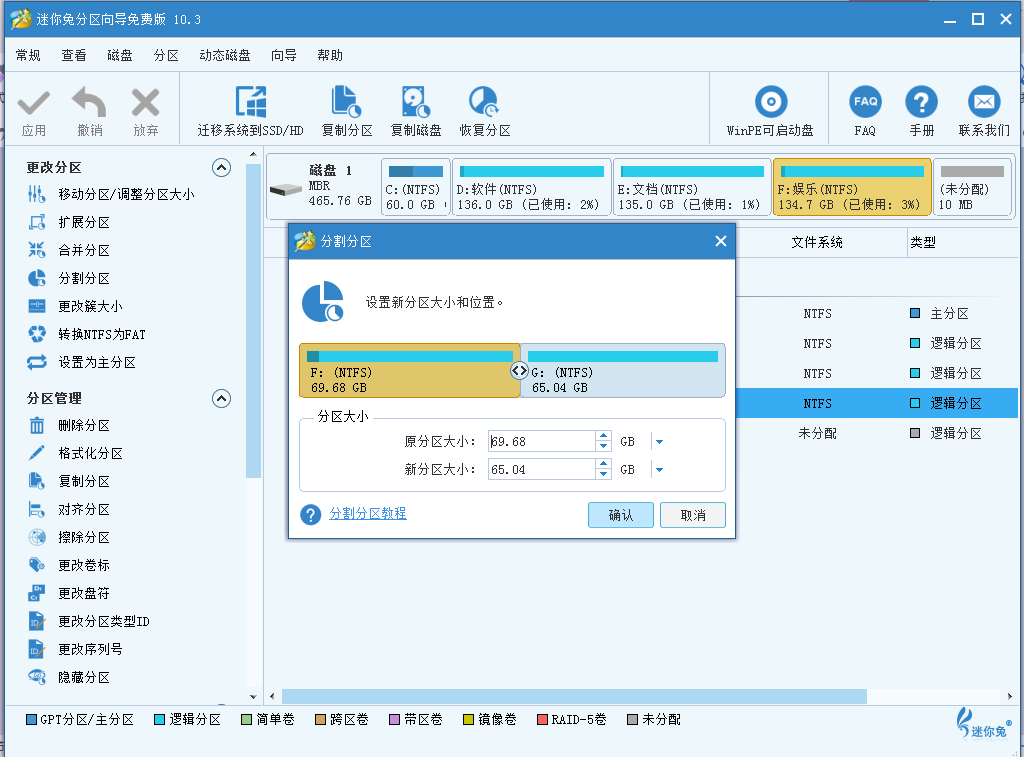Click Change Drive Letter (更改盘符) in sidebar

[84, 594]
